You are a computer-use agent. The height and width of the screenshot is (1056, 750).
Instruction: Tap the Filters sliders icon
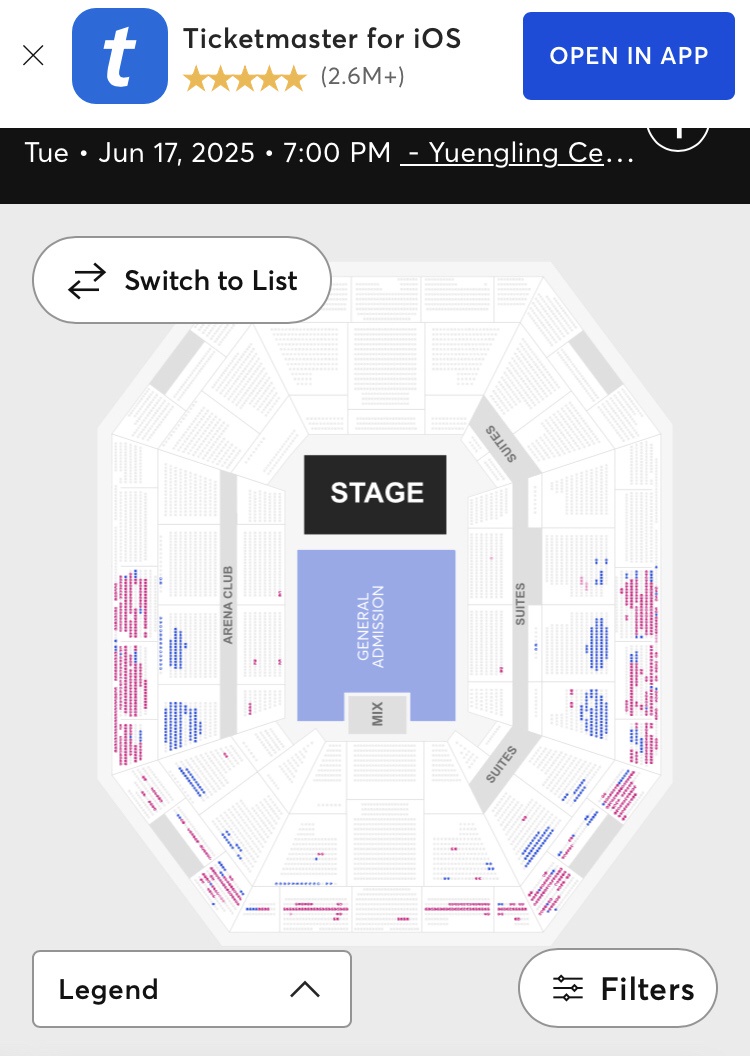click(568, 989)
